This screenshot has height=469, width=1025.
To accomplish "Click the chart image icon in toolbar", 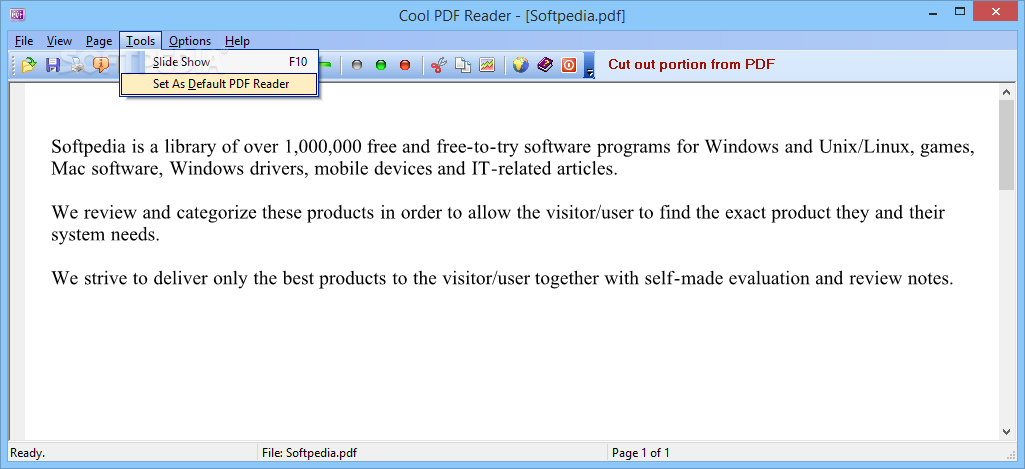I will (x=487, y=65).
